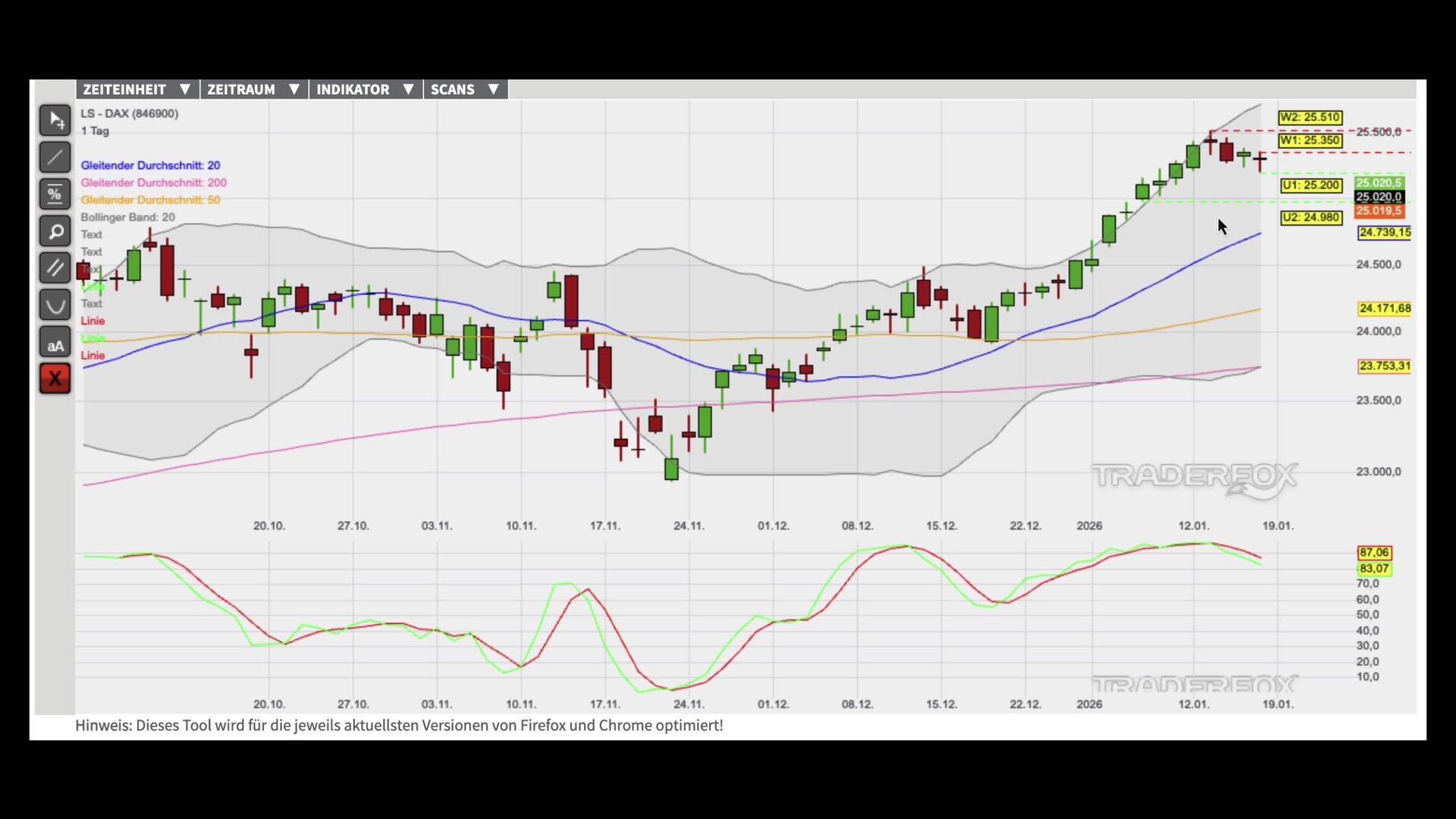Select the parallel channel lines tool
Viewport: 1456px width, 819px height.
(x=55, y=268)
